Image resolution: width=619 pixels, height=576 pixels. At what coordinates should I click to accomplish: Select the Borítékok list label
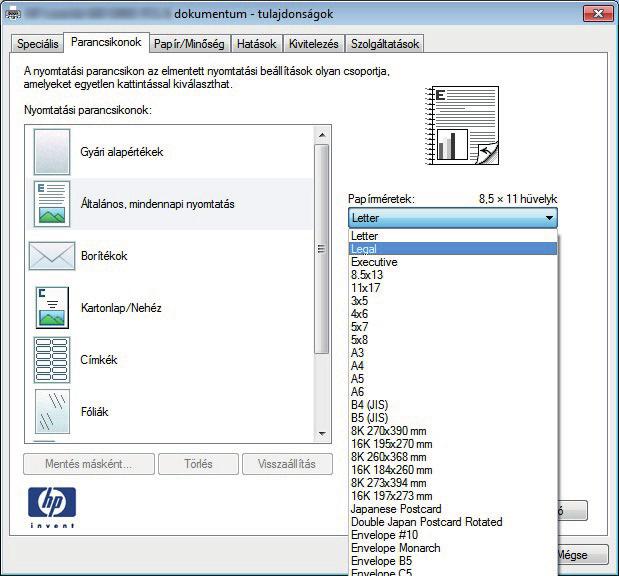[104, 256]
